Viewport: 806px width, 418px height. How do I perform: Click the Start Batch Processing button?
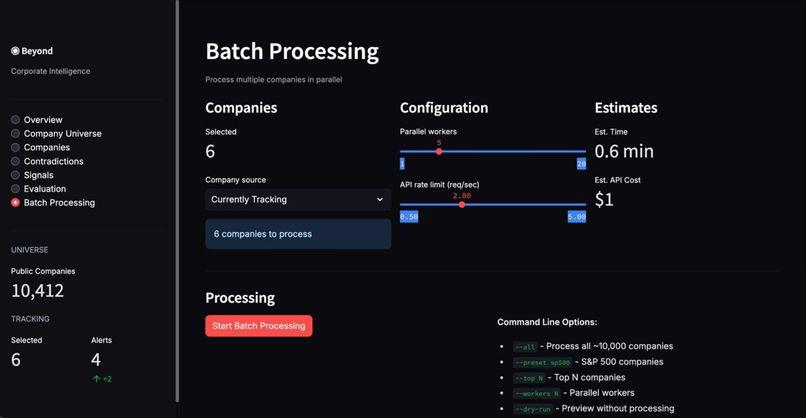click(259, 326)
